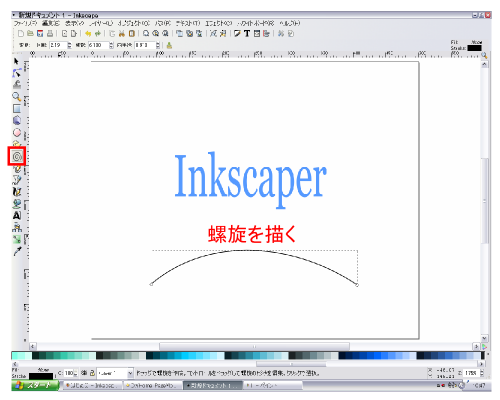Select the Zoom magnifier tool in toolbox
This screenshot has height=400, width=500.
17,97
